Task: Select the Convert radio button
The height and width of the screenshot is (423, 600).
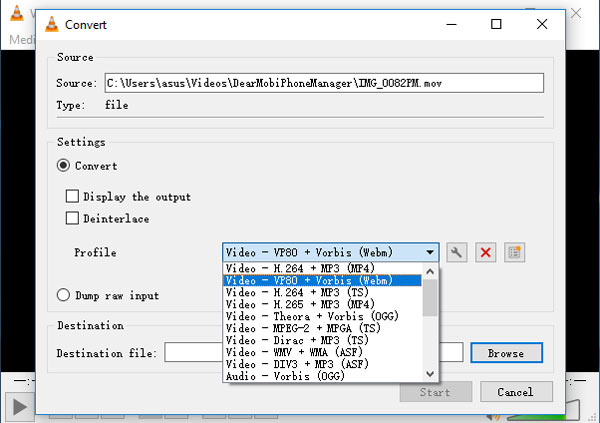Action: tap(63, 166)
